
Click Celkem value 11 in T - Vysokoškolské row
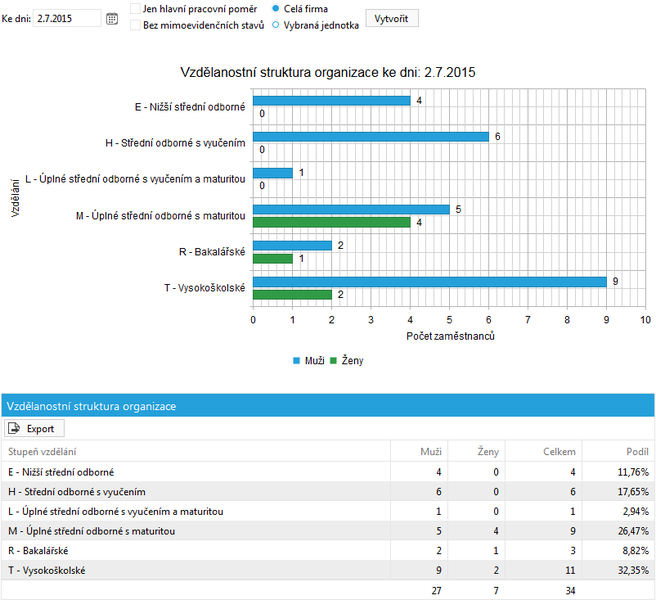point(570,570)
